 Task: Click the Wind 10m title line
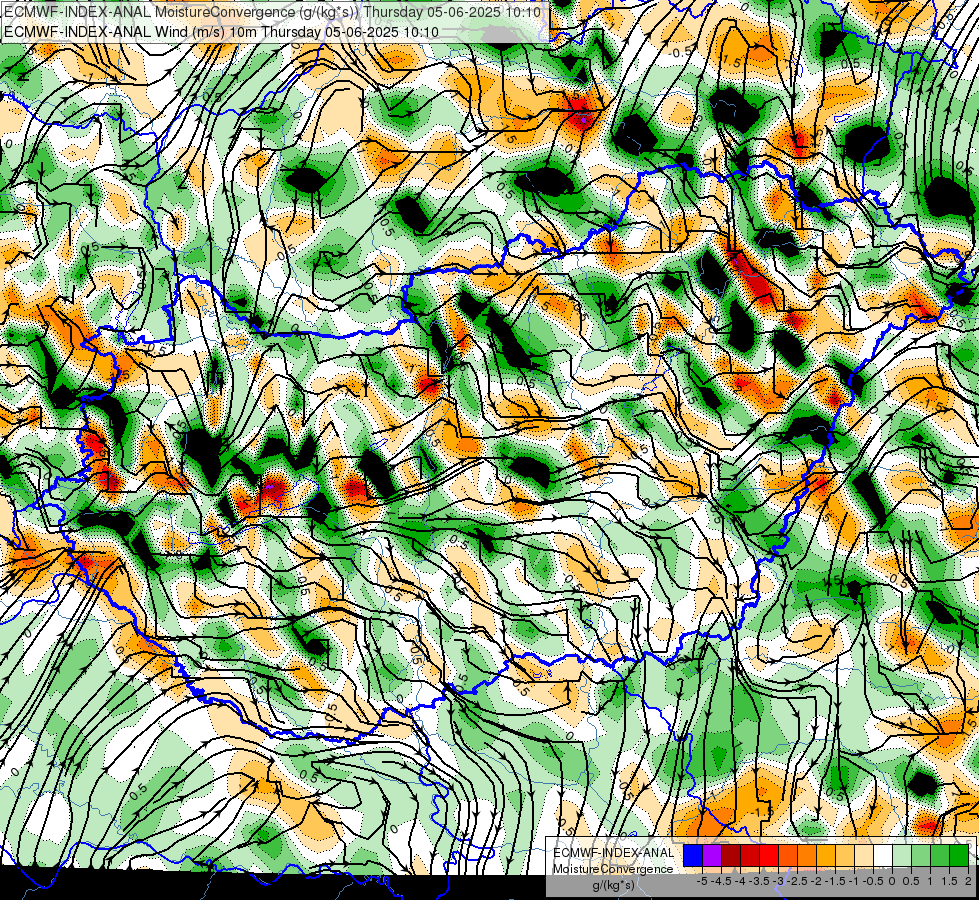click(x=221, y=31)
